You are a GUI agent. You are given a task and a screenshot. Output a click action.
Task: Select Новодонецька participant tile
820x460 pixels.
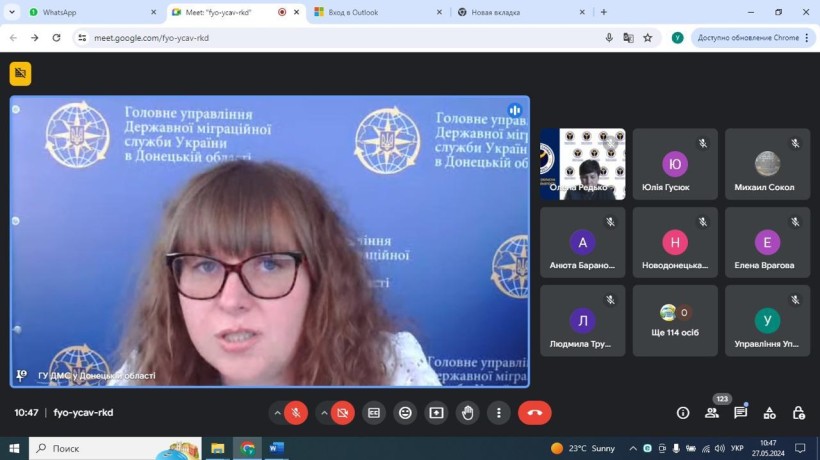675,243
